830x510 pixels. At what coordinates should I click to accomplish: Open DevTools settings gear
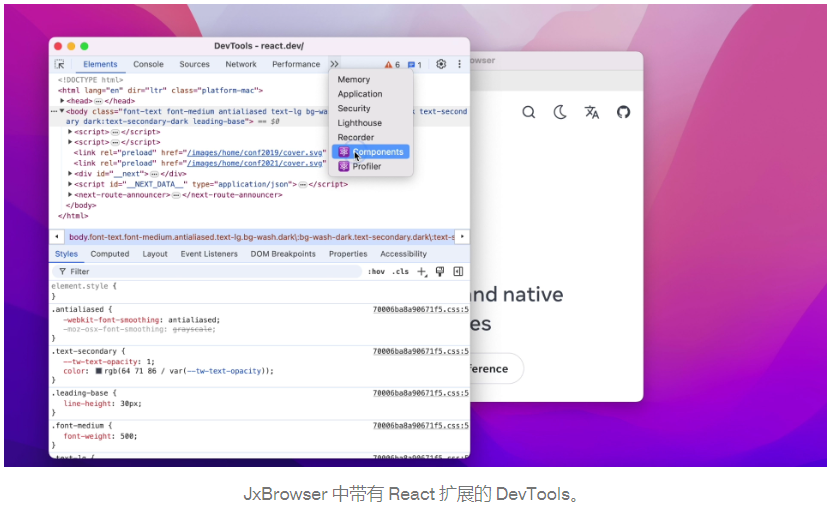(x=441, y=64)
